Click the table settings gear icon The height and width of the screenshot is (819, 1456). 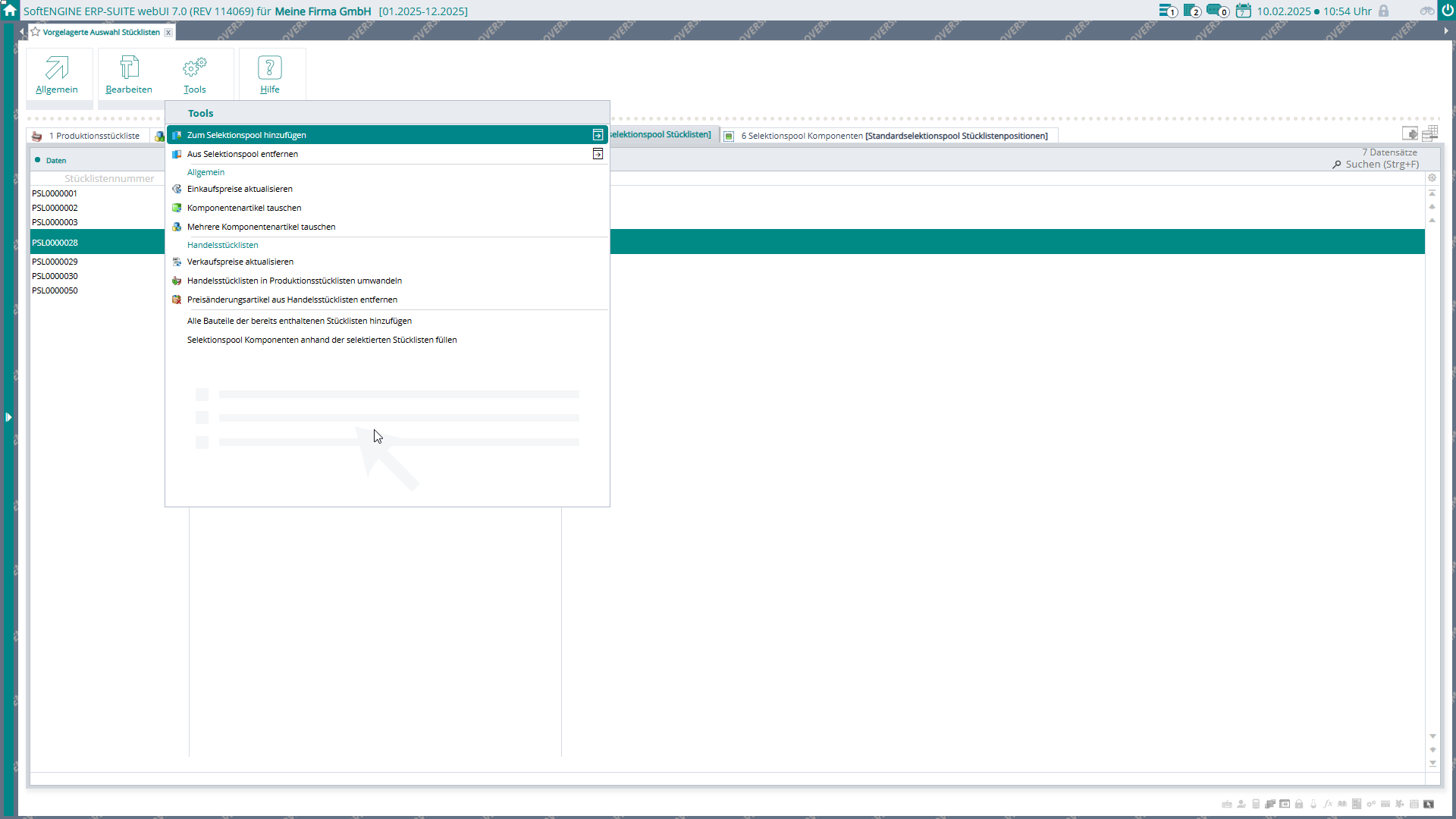[x=1432, y=177]
